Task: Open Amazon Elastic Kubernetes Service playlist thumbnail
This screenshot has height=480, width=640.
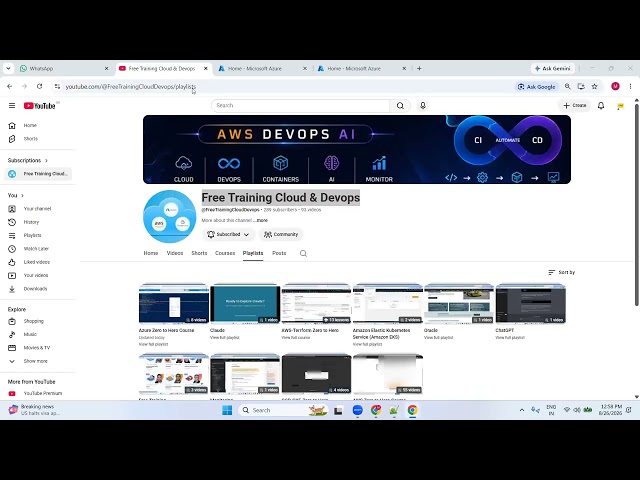Action: tap(388, 304)
